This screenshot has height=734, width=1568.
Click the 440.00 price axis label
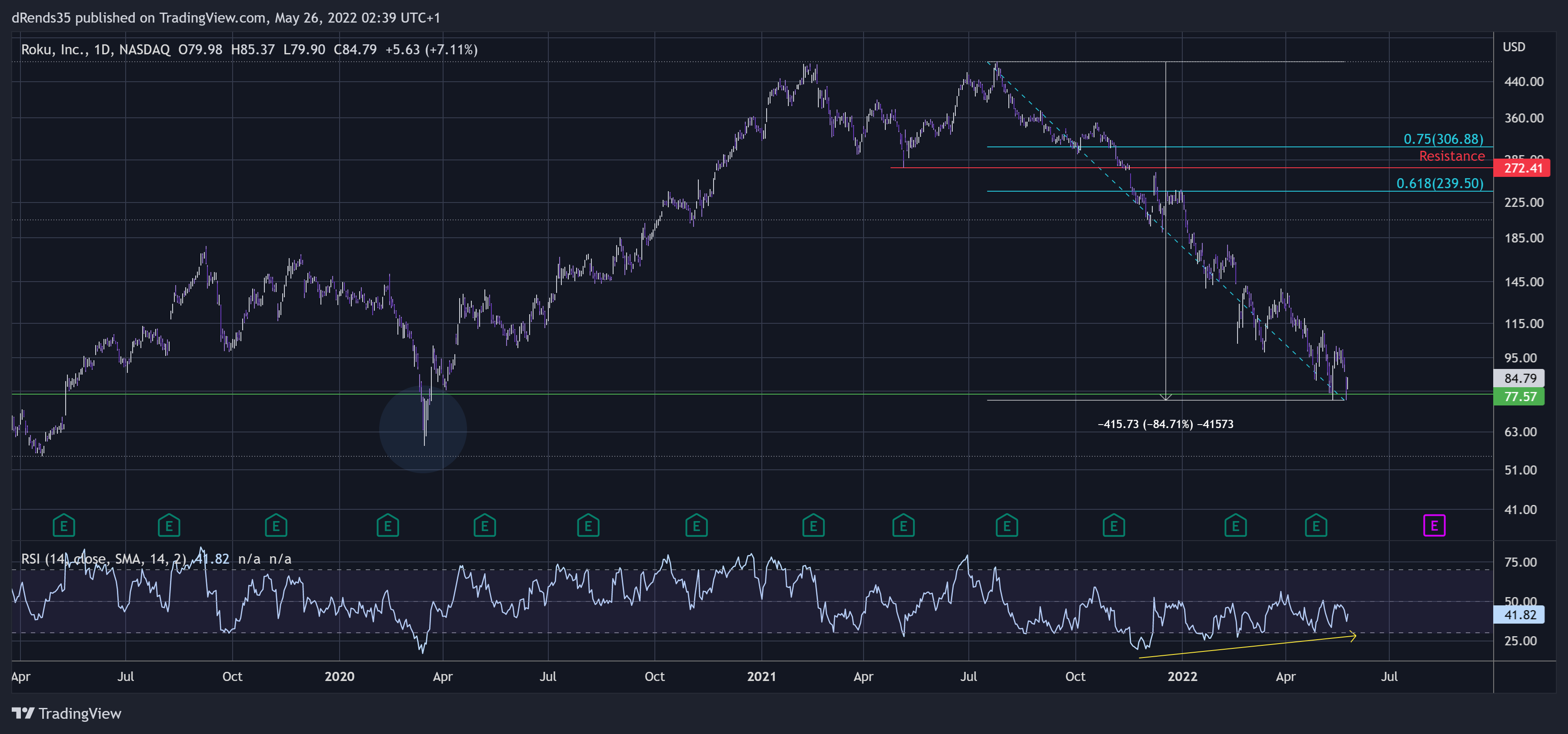point(1524,82)
